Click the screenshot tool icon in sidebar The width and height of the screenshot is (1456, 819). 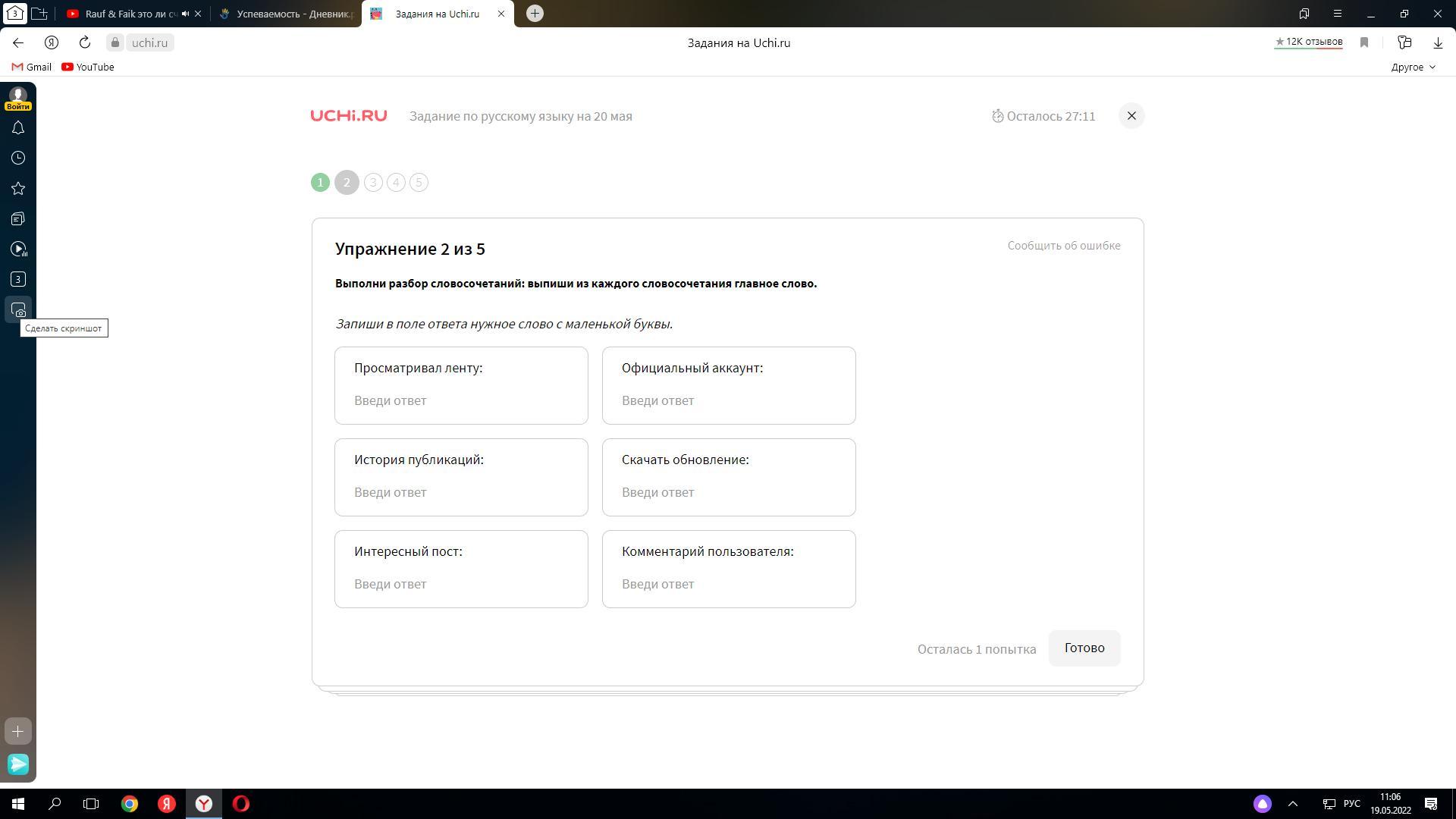18,310
